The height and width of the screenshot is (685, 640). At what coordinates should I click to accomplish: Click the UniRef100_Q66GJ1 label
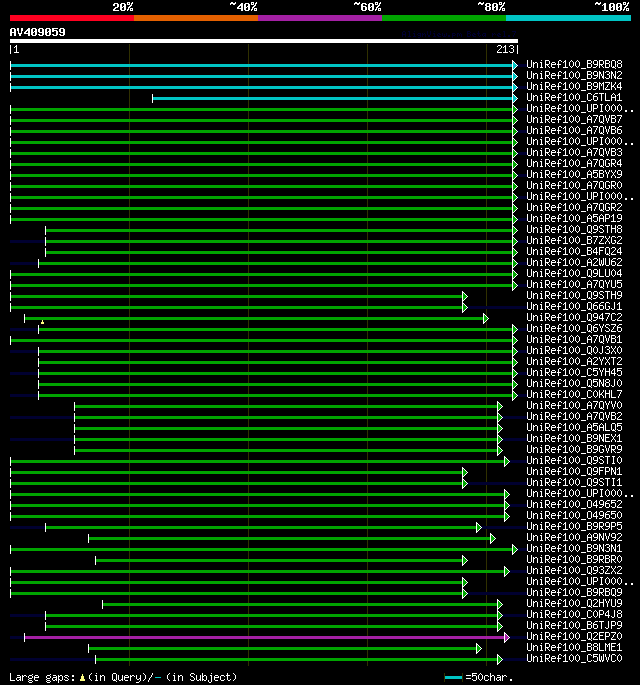574,306
